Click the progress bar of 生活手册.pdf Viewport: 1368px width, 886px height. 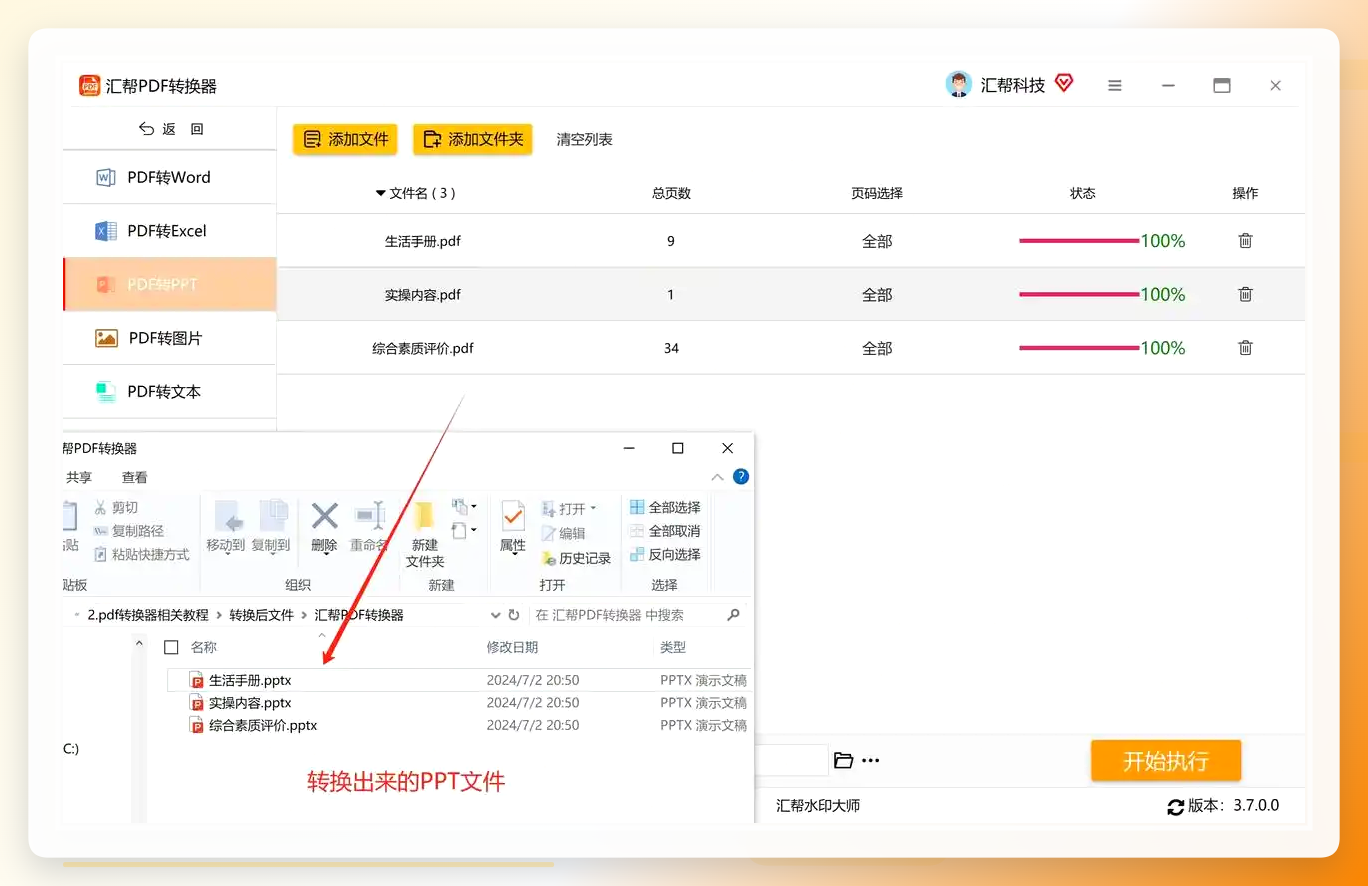(x=1079, y=241)
